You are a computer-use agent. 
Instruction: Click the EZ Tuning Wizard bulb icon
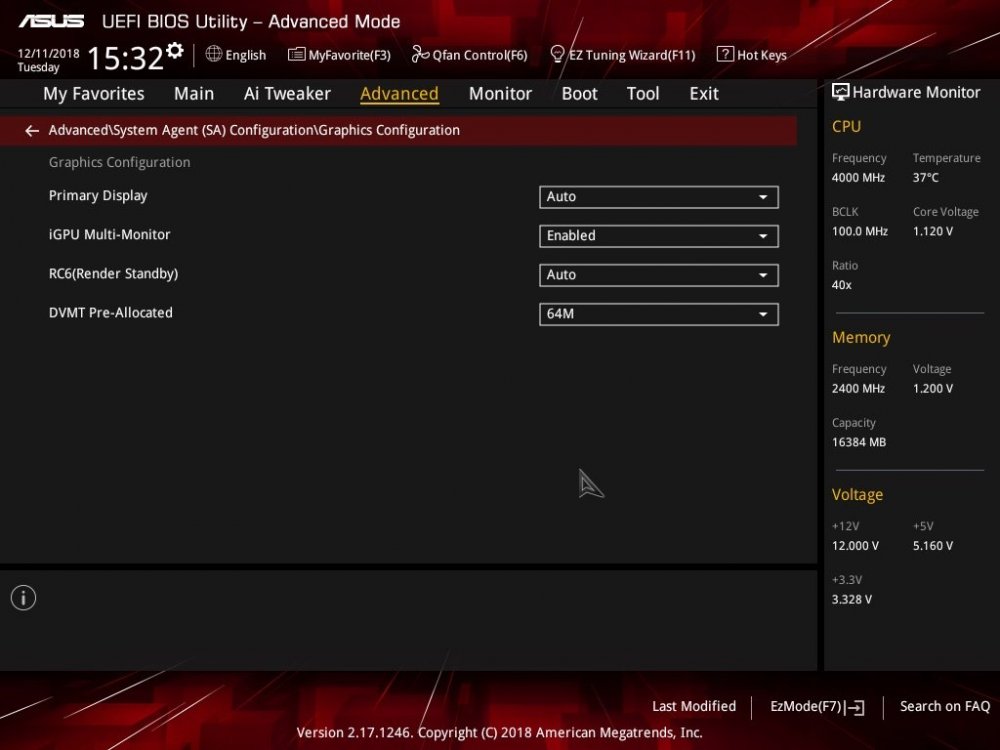[557, 54]
